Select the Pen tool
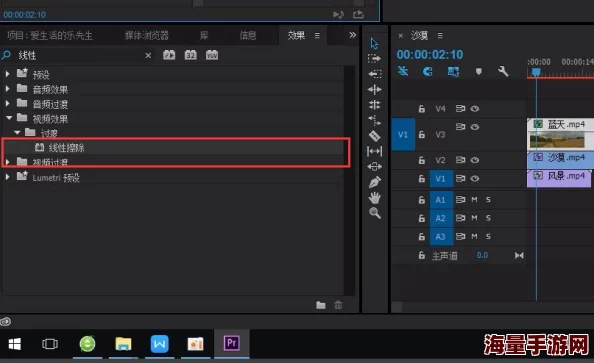The image size is (594, 363). [x=375, y=182]
